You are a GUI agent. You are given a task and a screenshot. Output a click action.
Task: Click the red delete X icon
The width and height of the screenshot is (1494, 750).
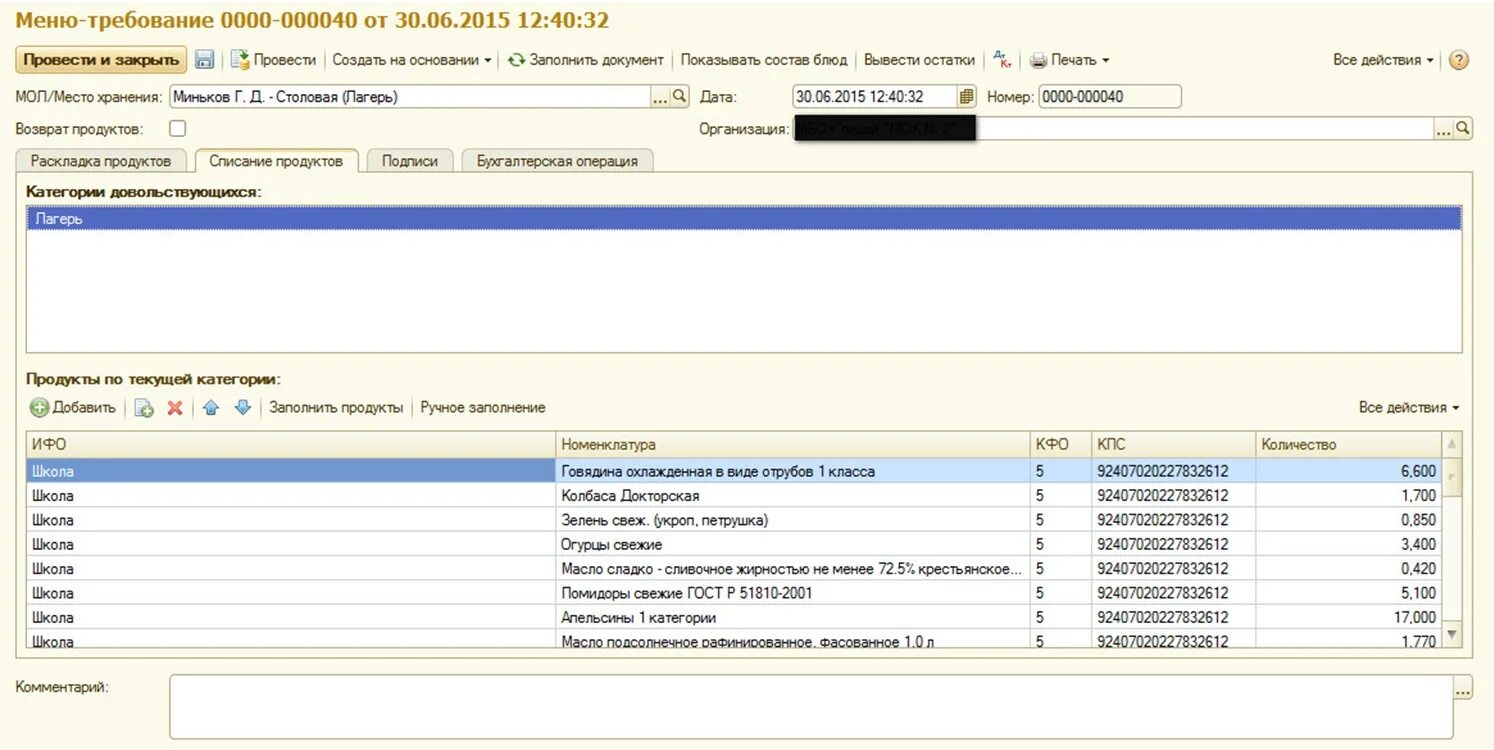175,408
